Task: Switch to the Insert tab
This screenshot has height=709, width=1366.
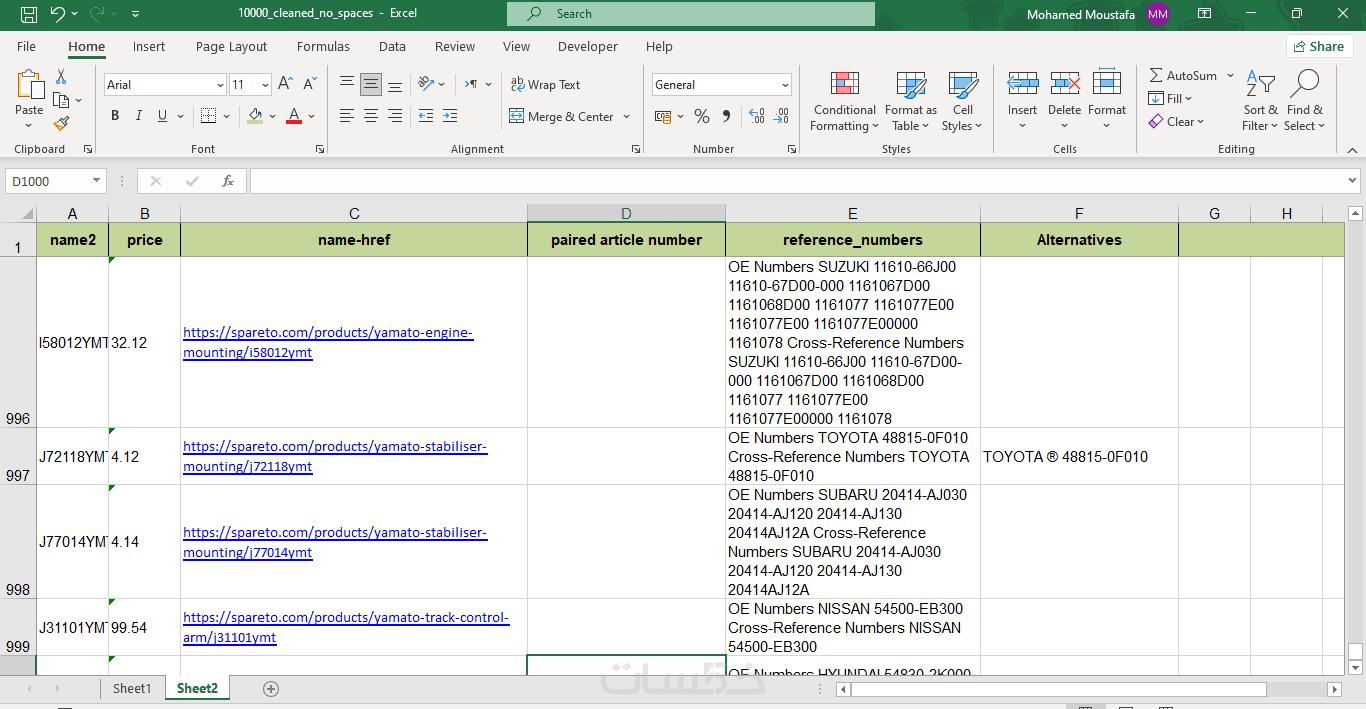Action: tap(149, 46)
